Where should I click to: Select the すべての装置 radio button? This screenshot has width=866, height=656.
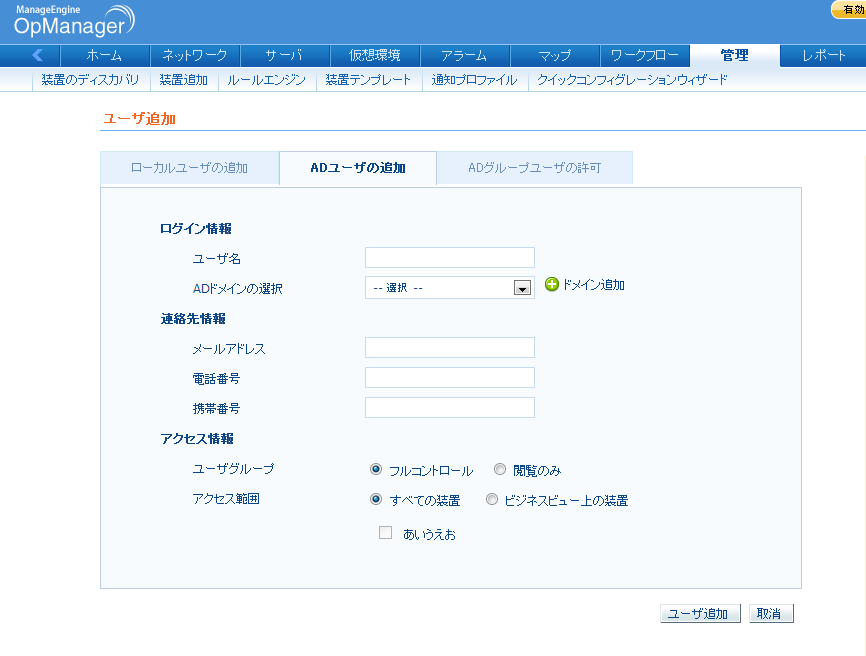pyautogui.click(x=376, y=500)
